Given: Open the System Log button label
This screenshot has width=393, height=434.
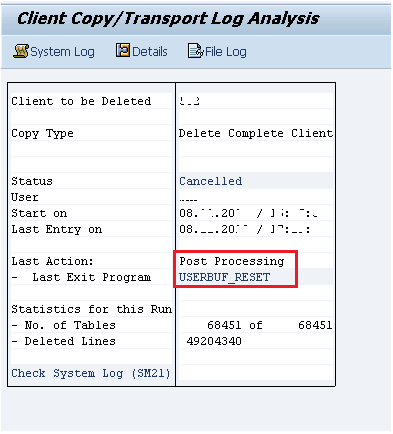Looking at the screenshot, I should pos(62,52).
